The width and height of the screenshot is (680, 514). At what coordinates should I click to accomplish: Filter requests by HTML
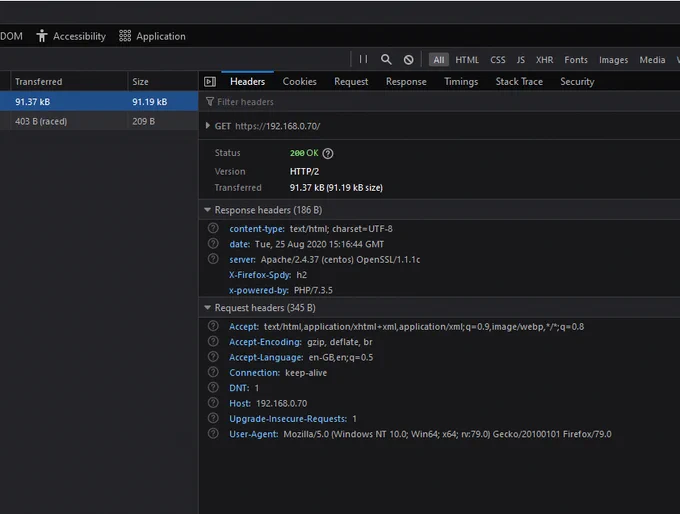[467, 60]
